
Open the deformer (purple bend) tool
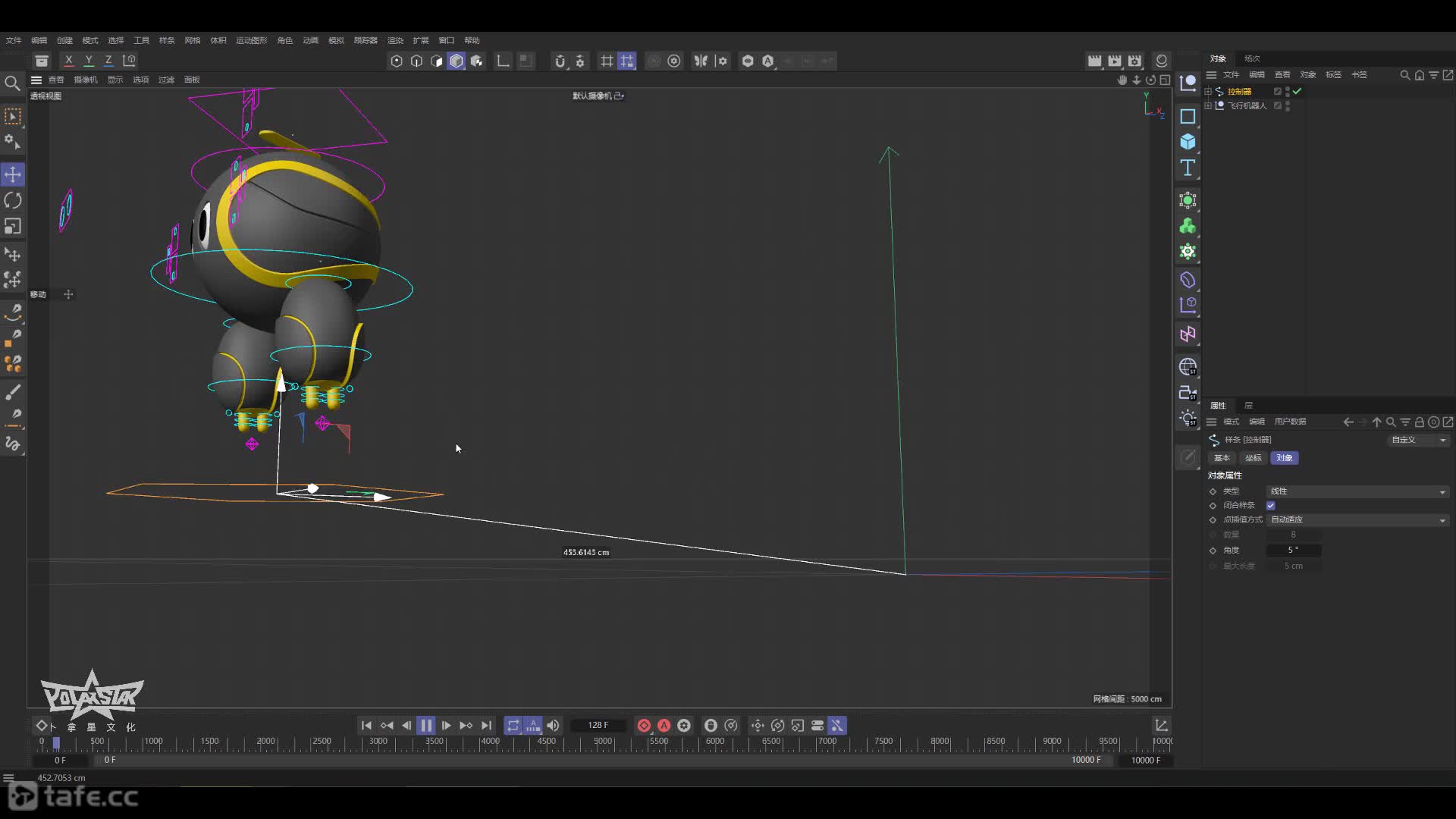pos(1188,280)
